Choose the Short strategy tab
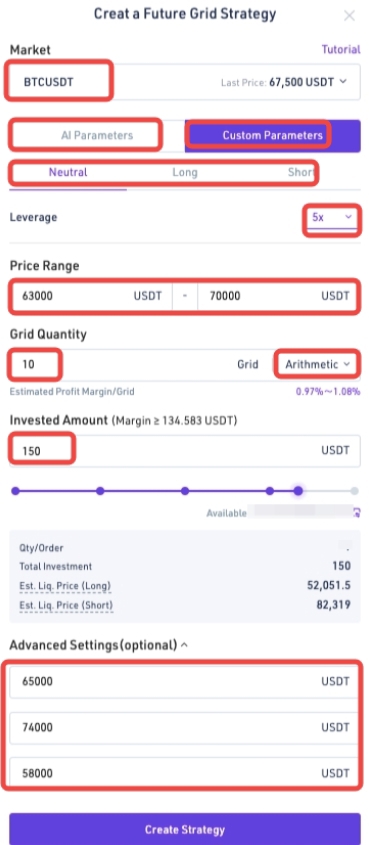 [301, 172]
